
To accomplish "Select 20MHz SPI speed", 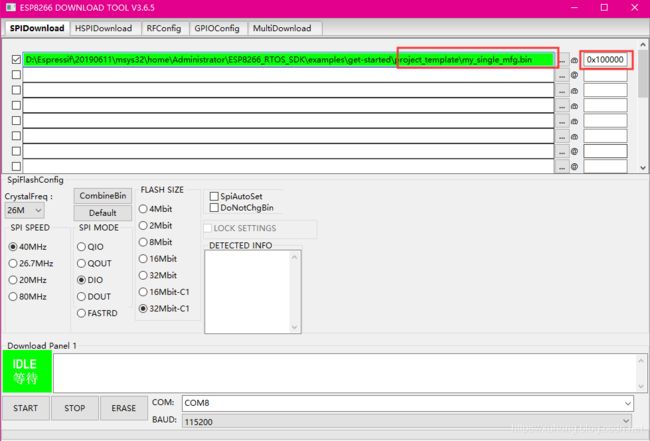I will (x=27, y=280).
